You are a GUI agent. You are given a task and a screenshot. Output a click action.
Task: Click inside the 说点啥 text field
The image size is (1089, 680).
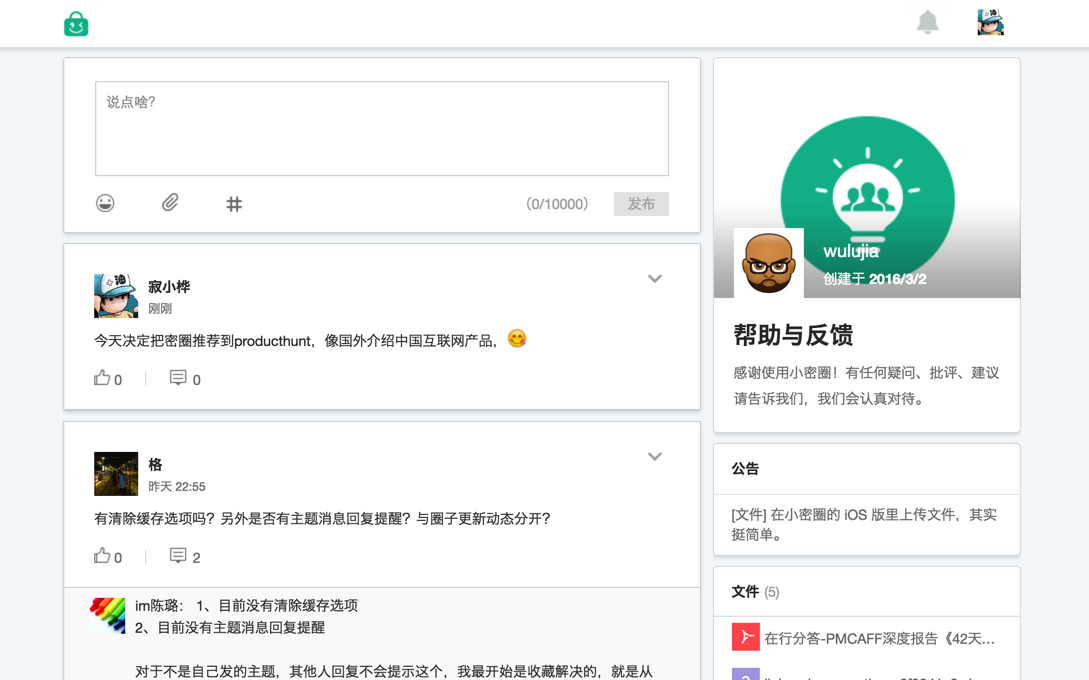[x=380, y=128]
